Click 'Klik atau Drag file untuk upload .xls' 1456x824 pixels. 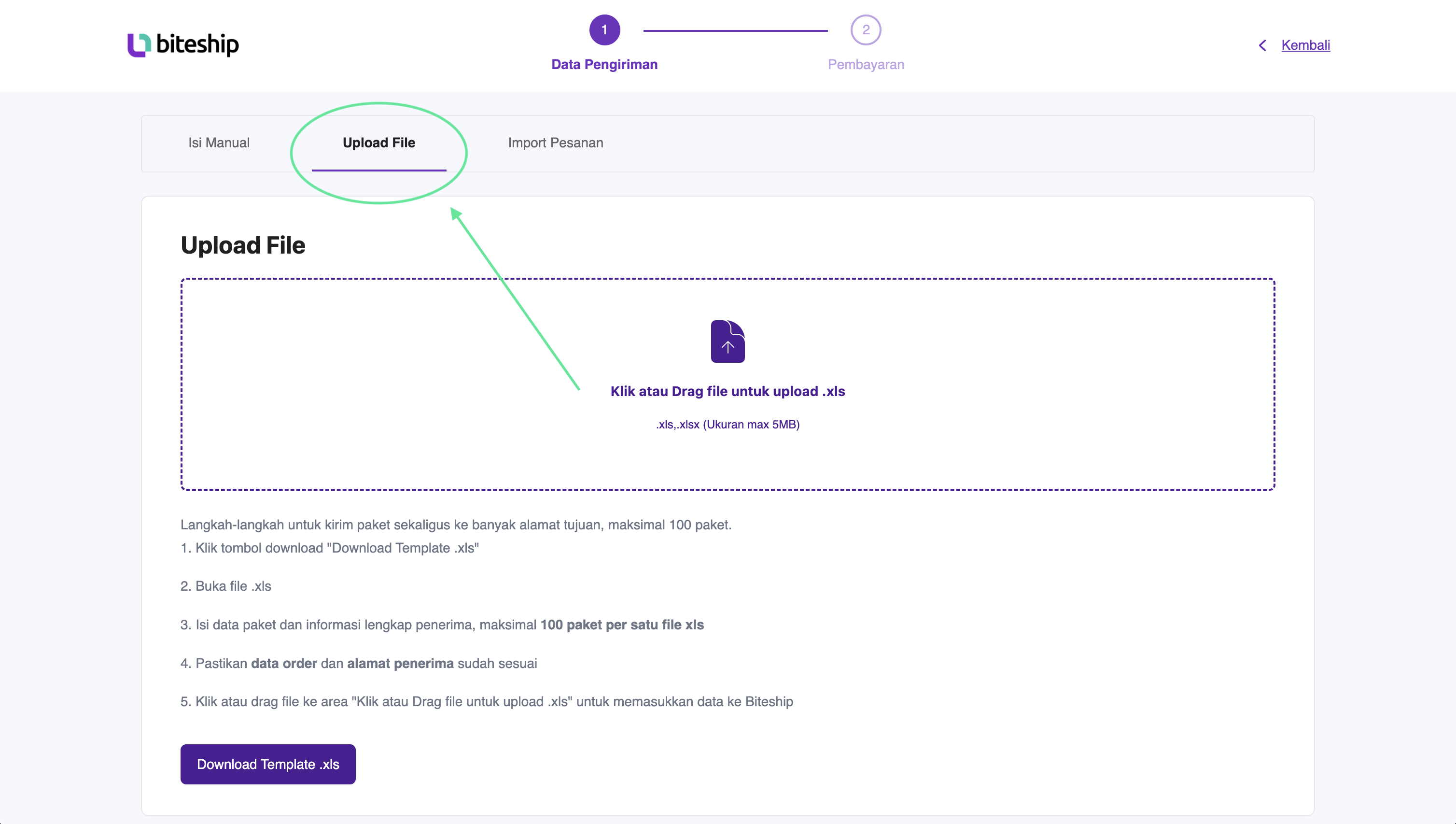[x=728, y=391]
